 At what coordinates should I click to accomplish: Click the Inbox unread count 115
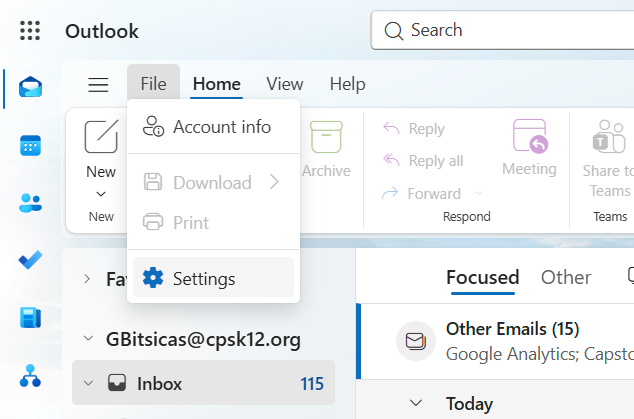pos(312,383)
